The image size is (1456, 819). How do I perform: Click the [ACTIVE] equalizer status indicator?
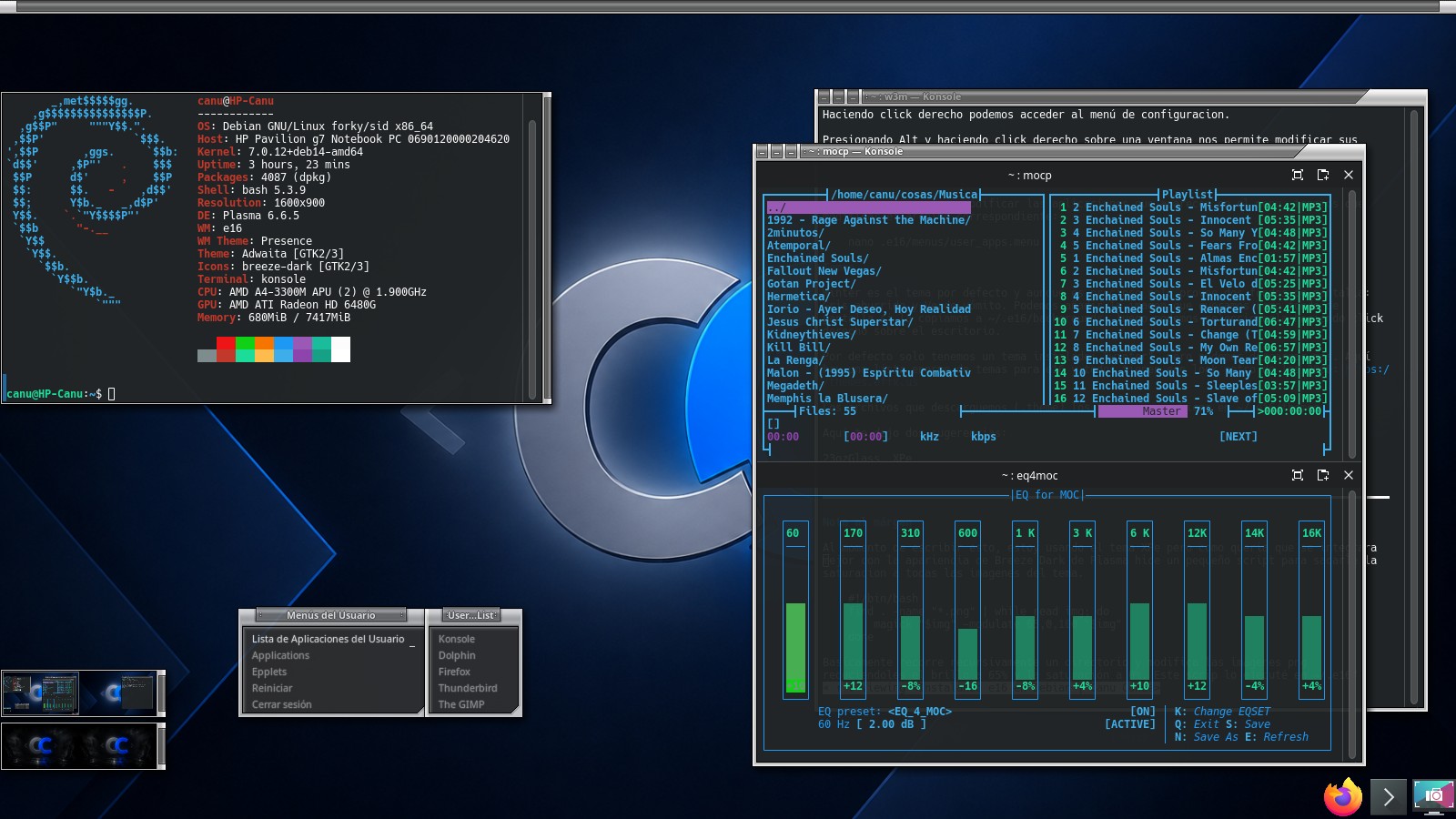click(1130, 724)
